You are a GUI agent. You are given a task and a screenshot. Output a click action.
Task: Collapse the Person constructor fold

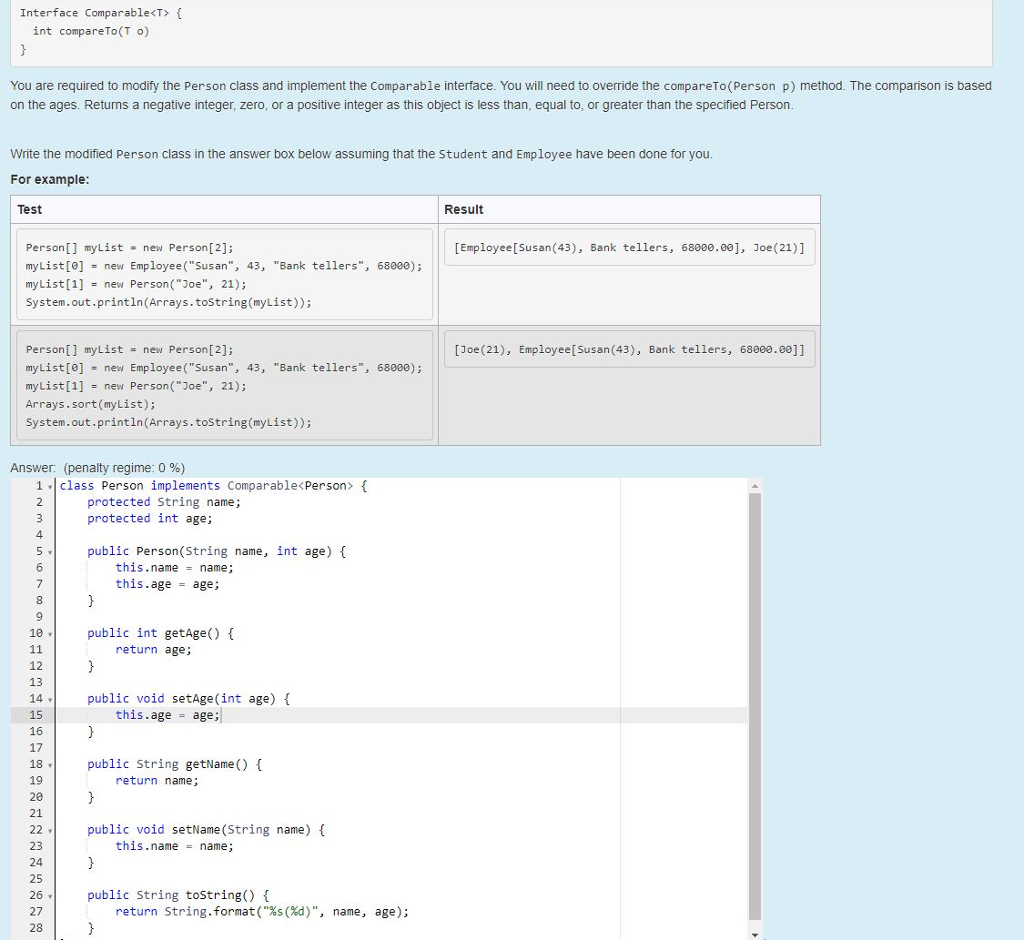48,551
